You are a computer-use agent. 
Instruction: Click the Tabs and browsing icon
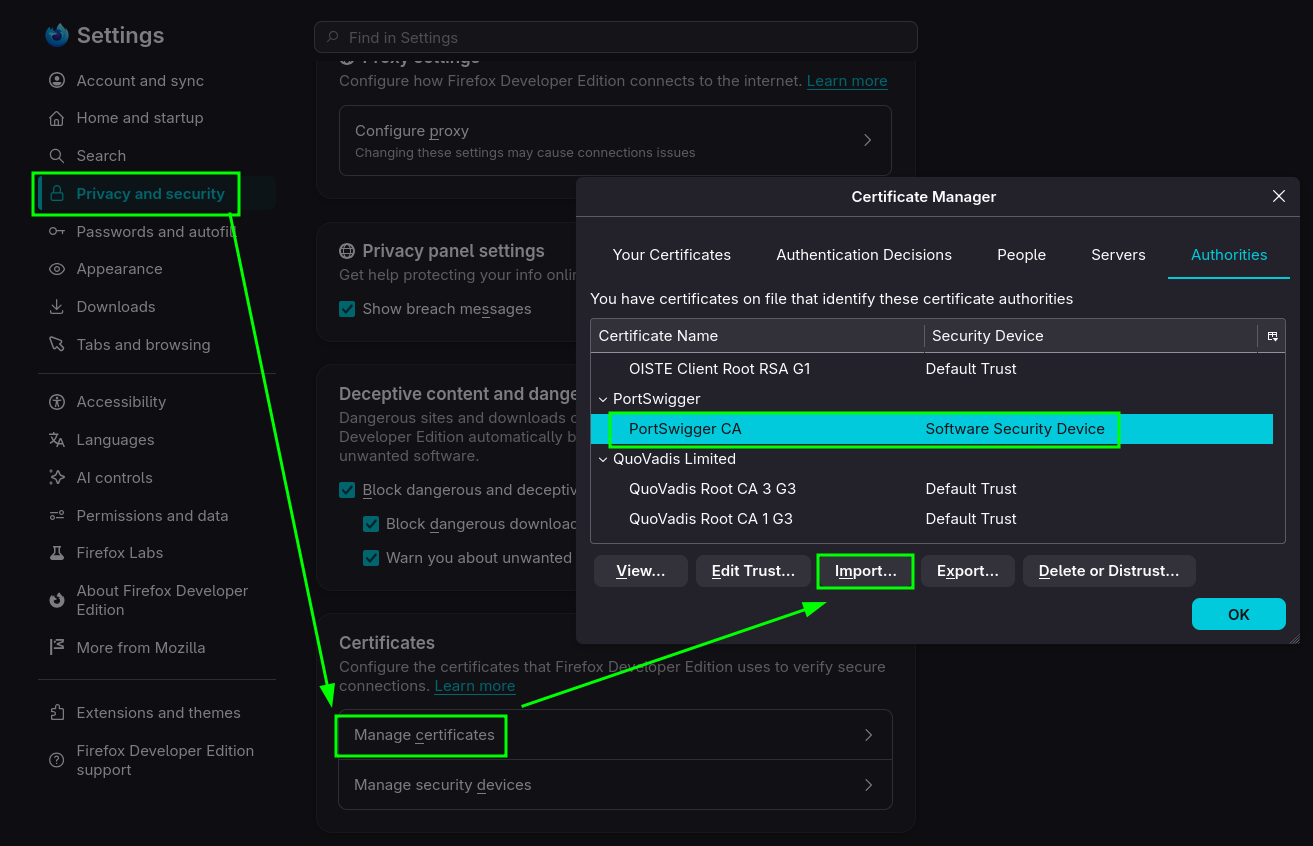point(57,345)
